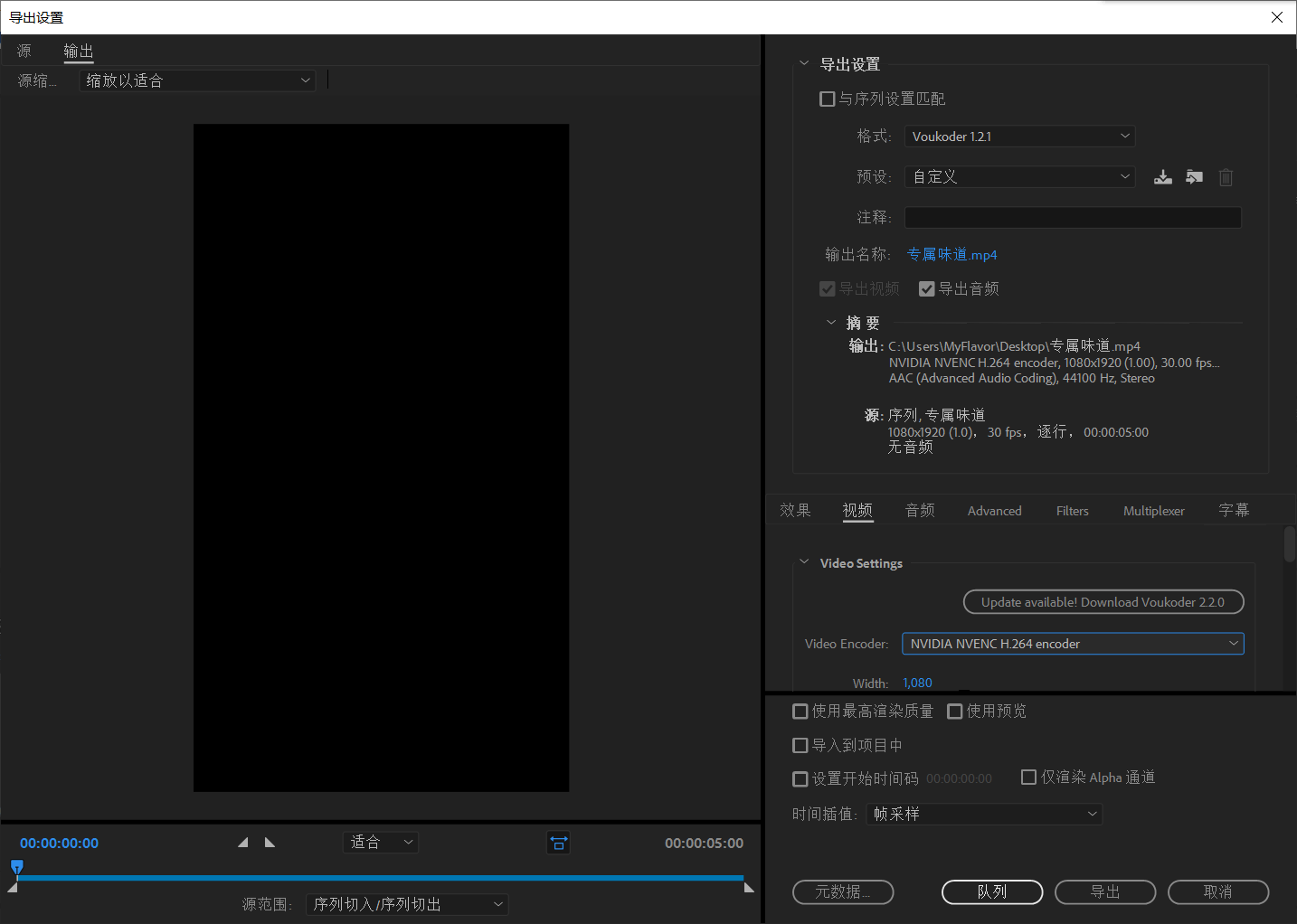Open the 适合 zoom level dropdown
This screenshot has height=924, width=1297.
click(381, 843)
